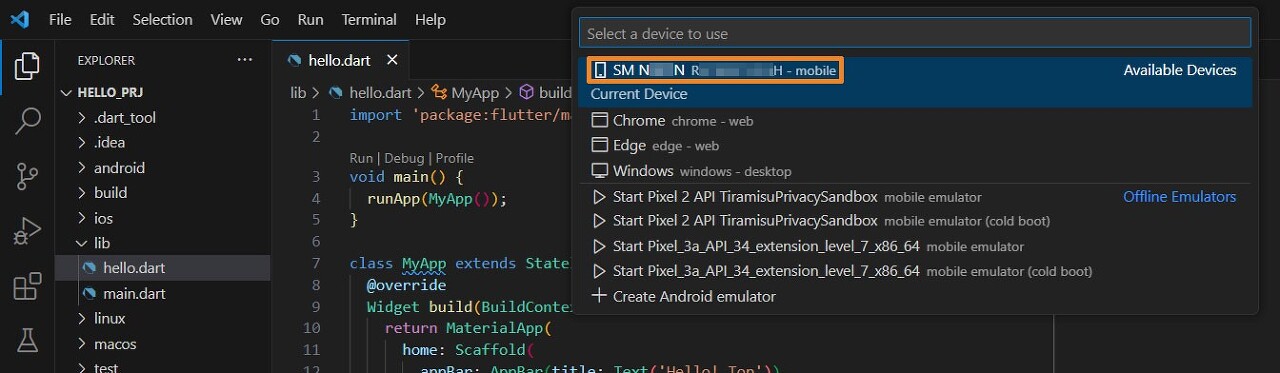Open the Run menu
Image resolution: width=1280 pixels, height=373 pixels.
[310, 19]
